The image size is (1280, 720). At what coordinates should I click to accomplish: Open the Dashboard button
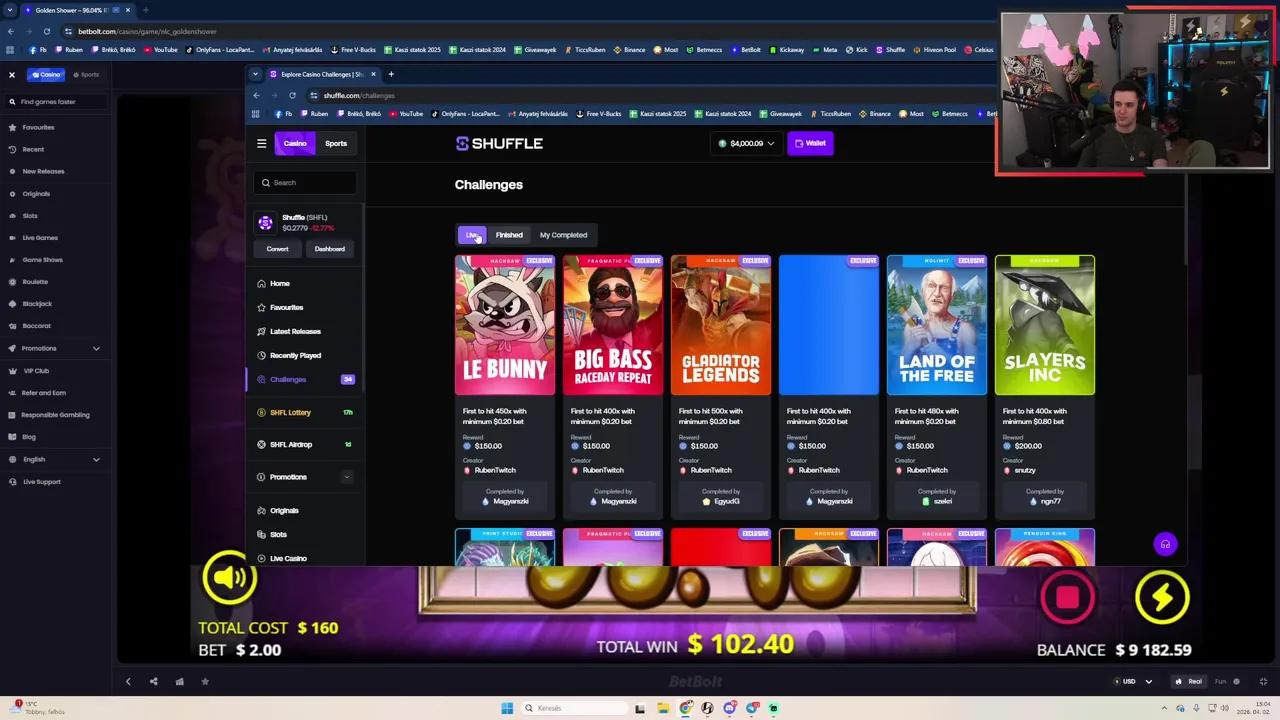pyautogui.click(x=329, y=248)
